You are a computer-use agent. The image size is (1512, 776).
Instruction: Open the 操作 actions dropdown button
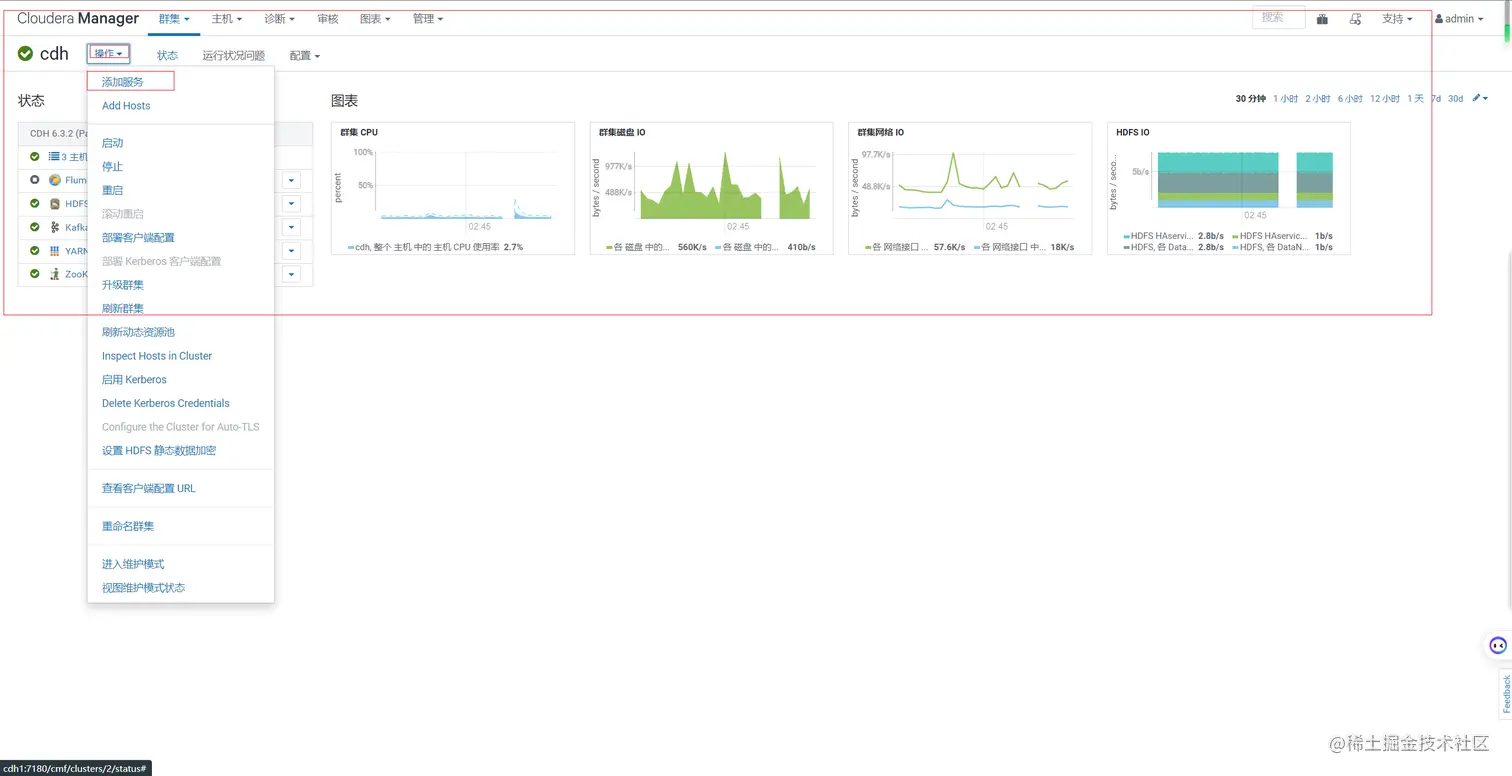tap(108, 54)
